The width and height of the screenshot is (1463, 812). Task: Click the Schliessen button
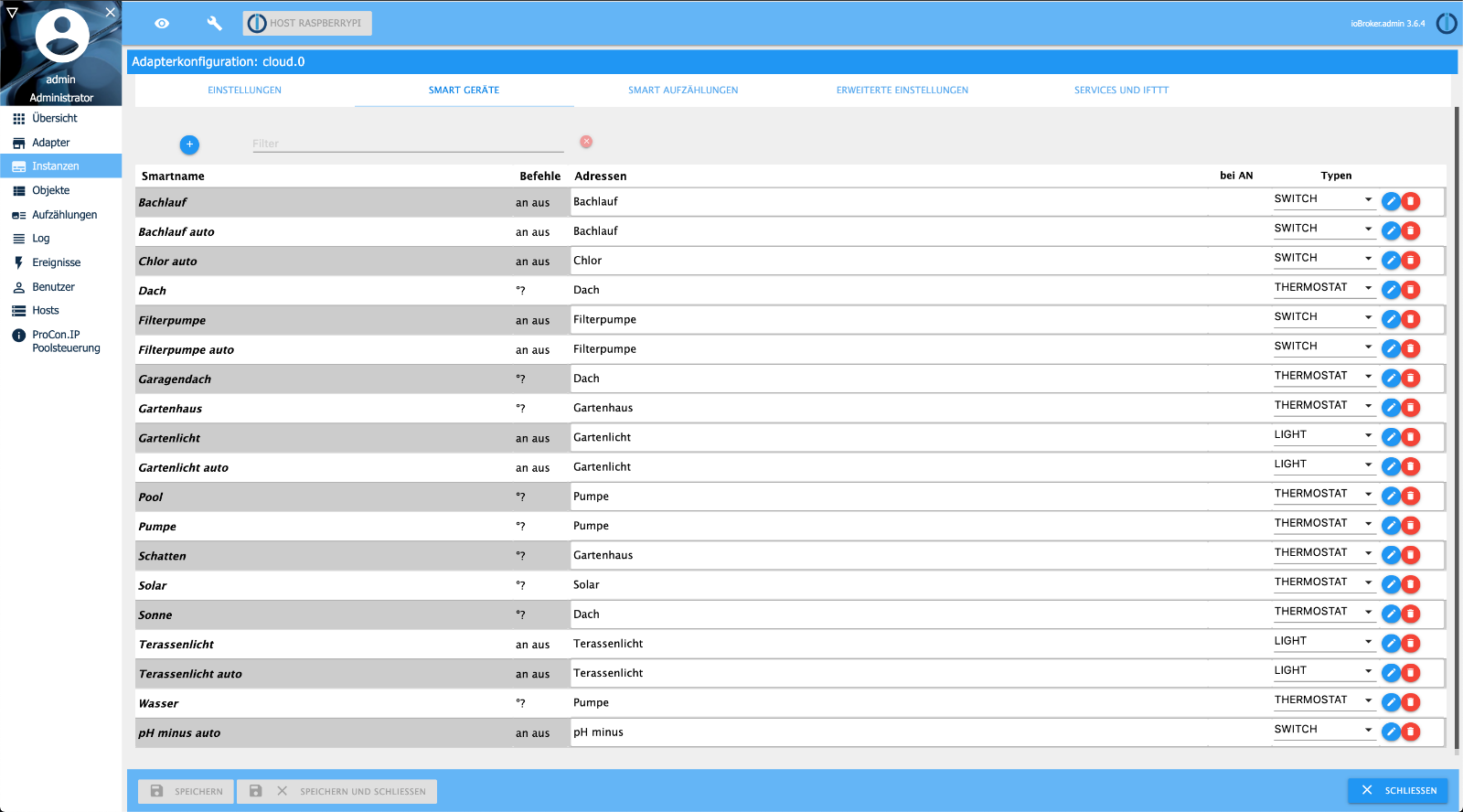1397,790
